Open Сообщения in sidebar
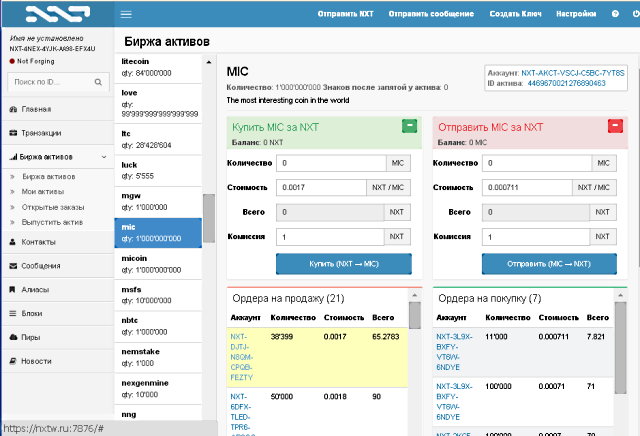This screenshot has width=640, height=436. (x=41, y=265)
